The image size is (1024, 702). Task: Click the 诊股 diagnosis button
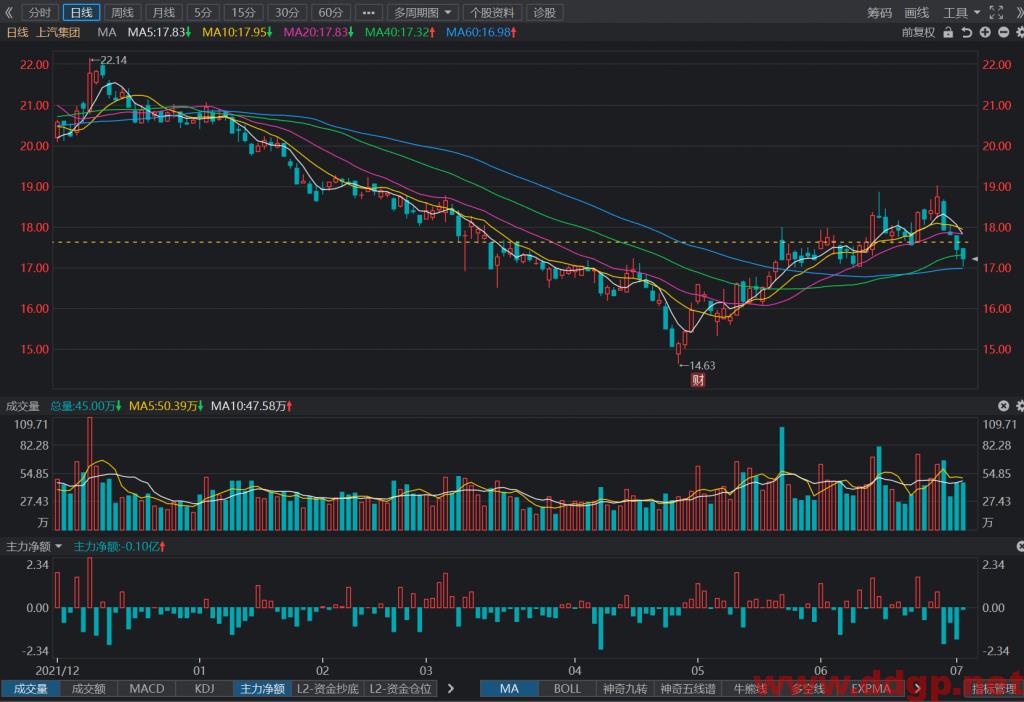(x=545, y=13)
